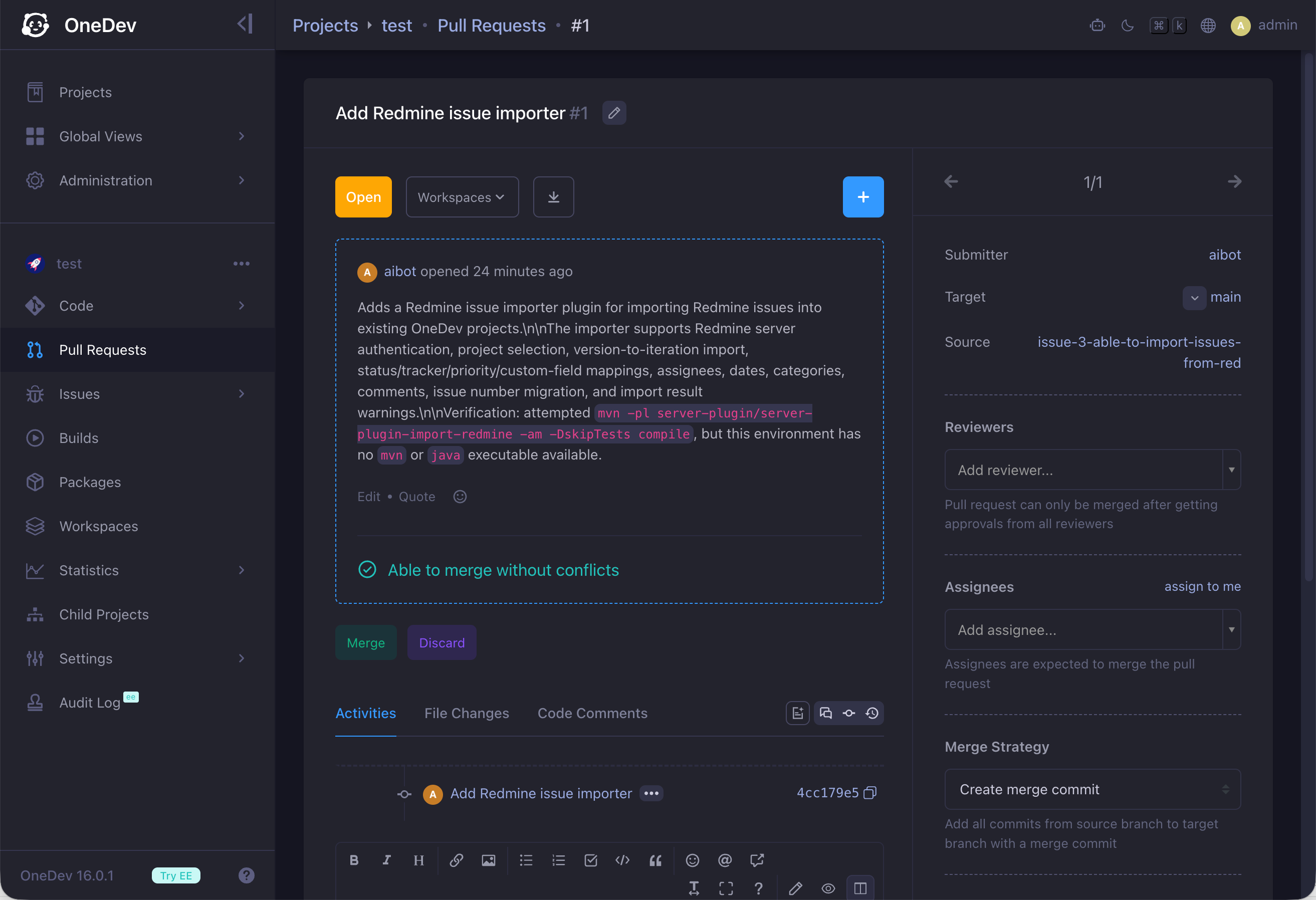The image size is (1316, 900).
Task: Open the markdown help question mark
Action: [758, 888]
